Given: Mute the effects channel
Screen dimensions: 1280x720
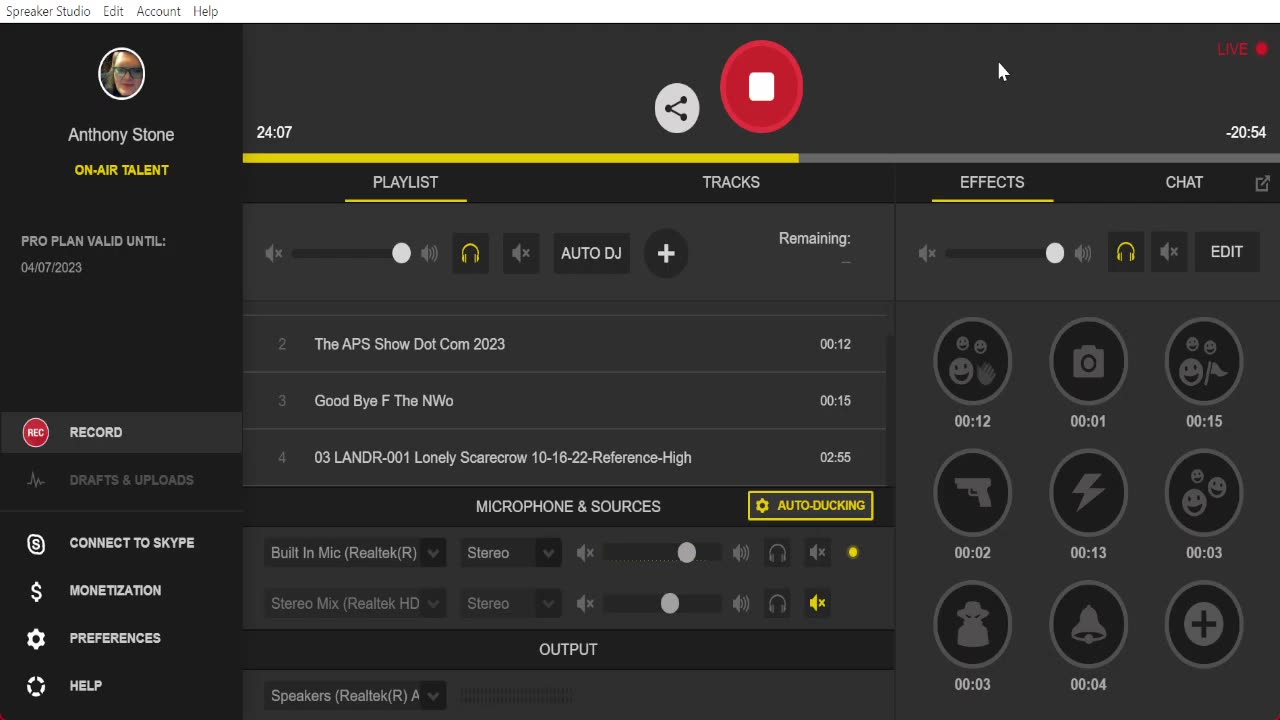Looking at the screenshot, I should tap(1169, 252).
